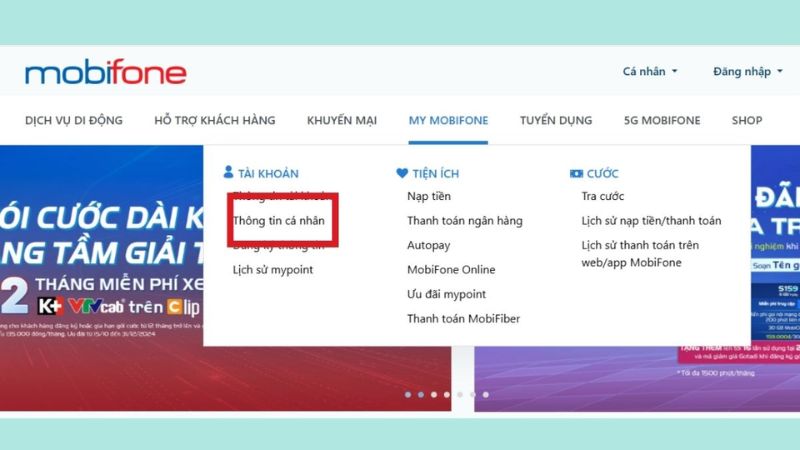800x450 pixels.
Task: Click the TÀI KHOẢN section heading
Action: (x=268, y=173)
